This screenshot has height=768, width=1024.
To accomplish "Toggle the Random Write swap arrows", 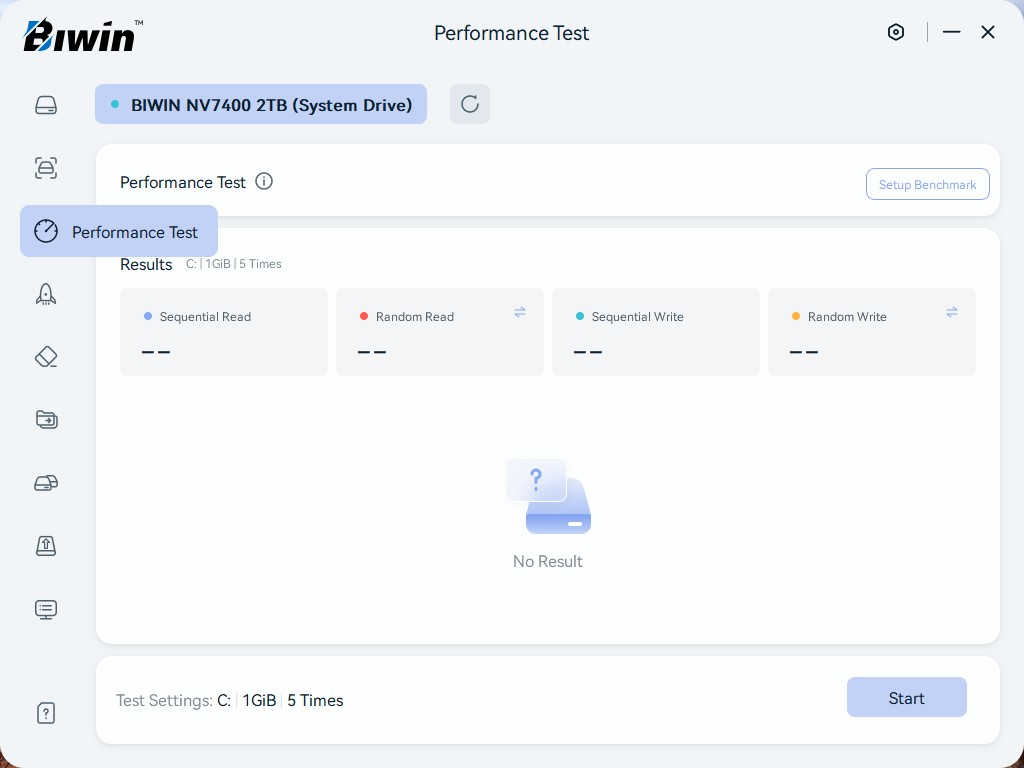I will coord(952,312).
